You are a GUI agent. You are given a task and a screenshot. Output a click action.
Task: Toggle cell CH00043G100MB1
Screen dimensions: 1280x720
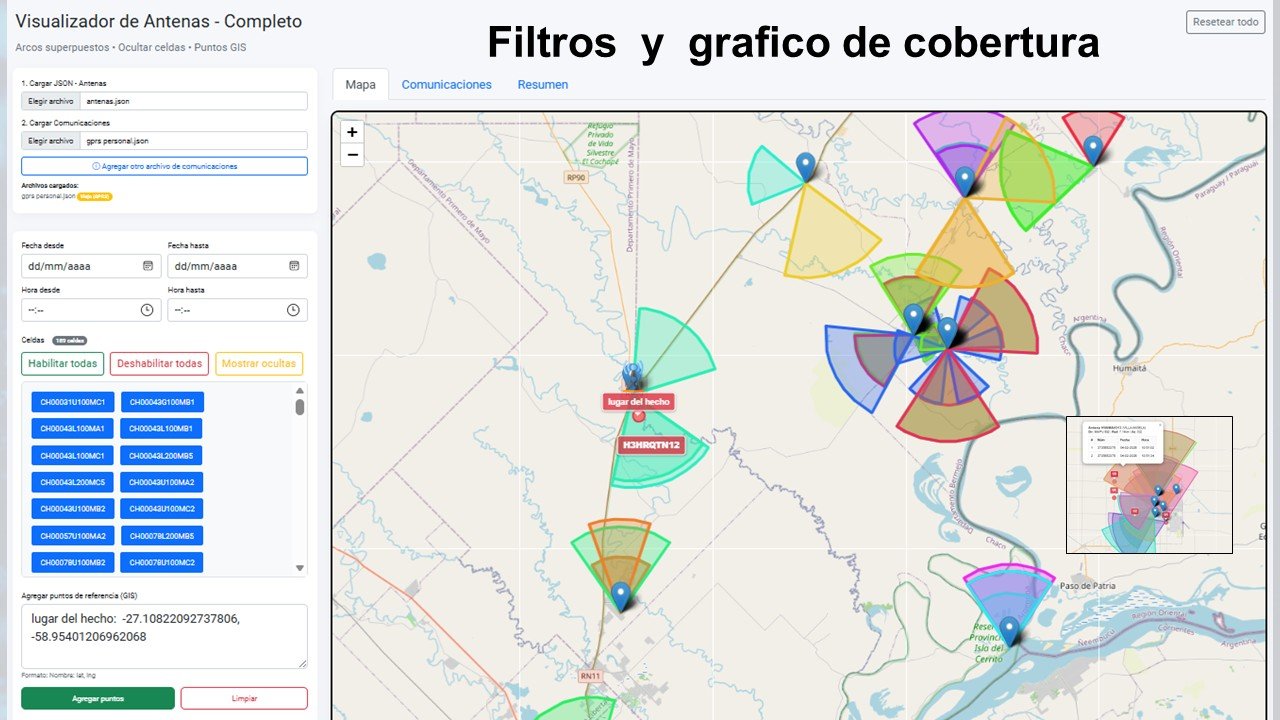162,402
